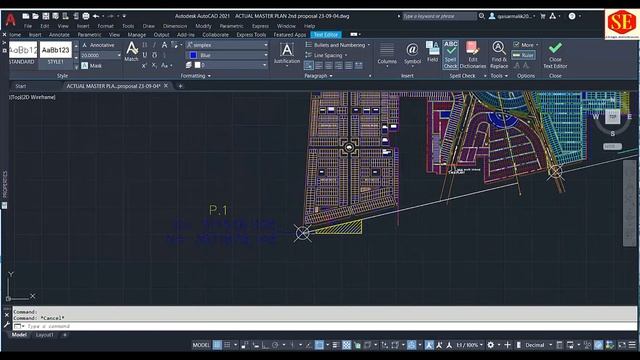This screenshot has height=360, width=640.
Task: Expand the Formatting panel
Action: (x=196, y=76)
